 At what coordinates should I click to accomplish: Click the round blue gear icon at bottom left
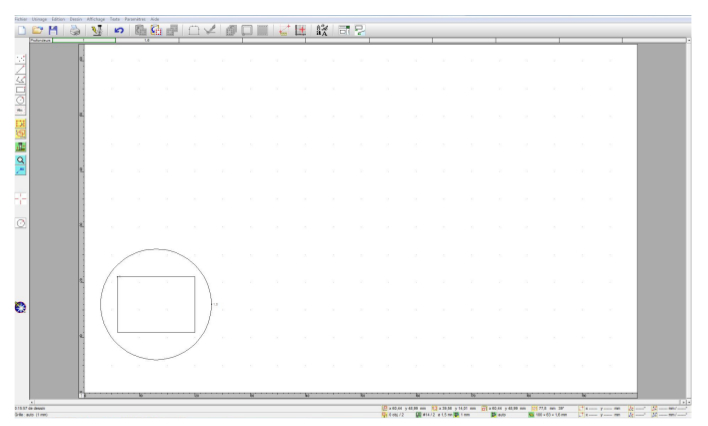tap(19, 309)
